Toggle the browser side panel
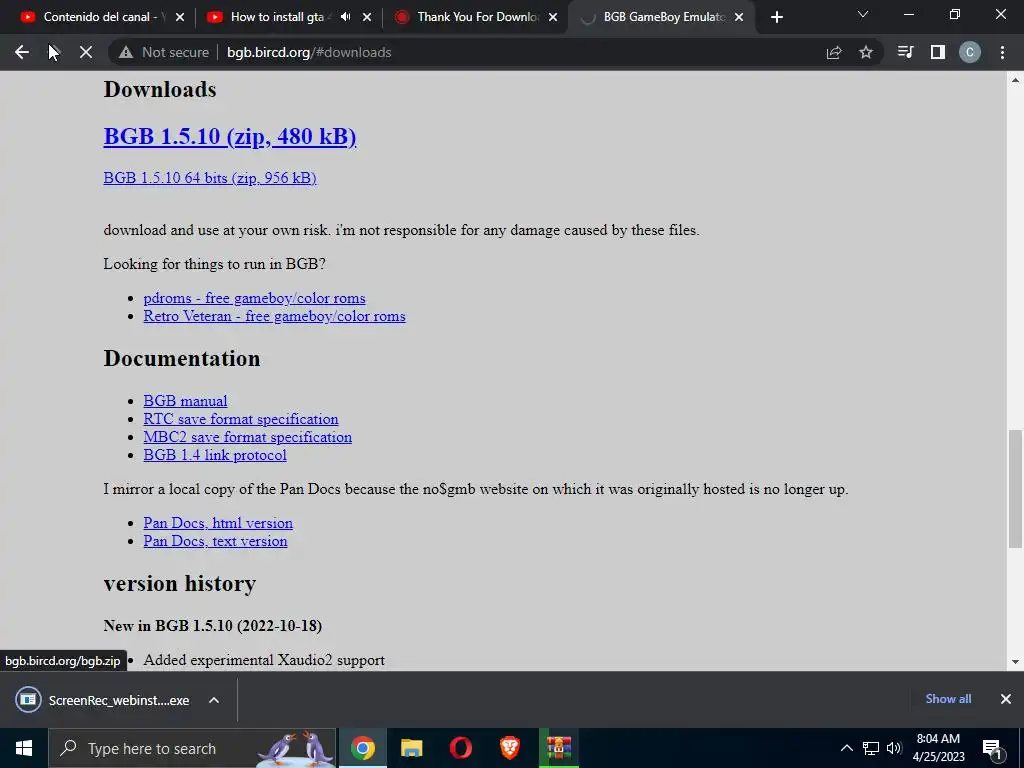The width and height of the screenshot is (1024, 768). (x=938, y=52)
